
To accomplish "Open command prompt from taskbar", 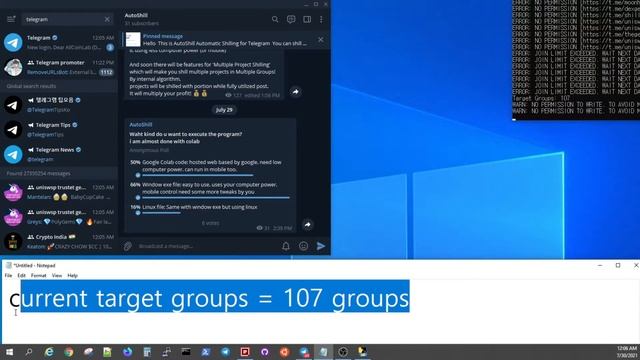I will tap(186, 352).
